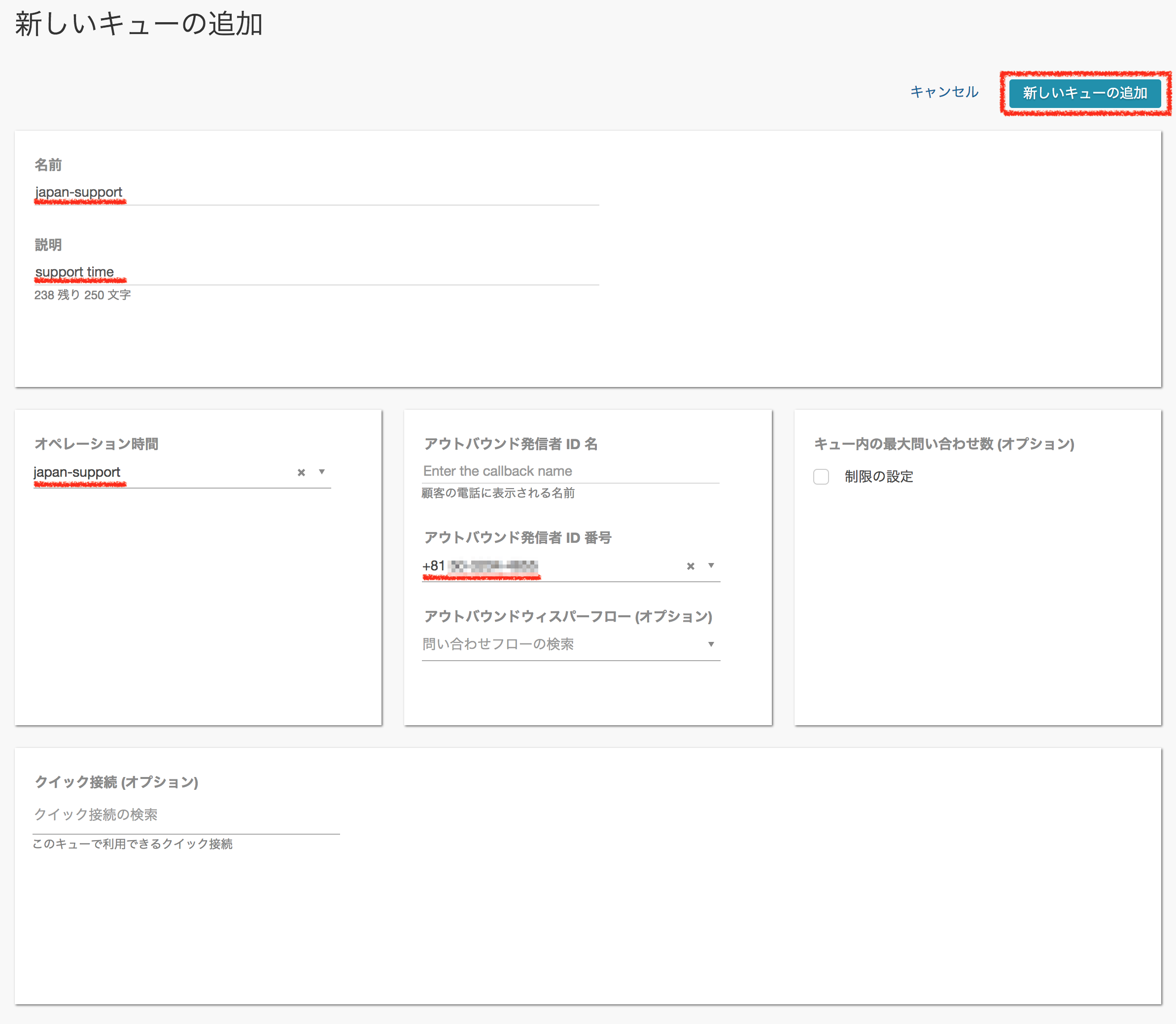The width and height of the screenshot is (1176, 1024).
Task: Clear the operation hours selection with × icon
Action: (301, 472)
